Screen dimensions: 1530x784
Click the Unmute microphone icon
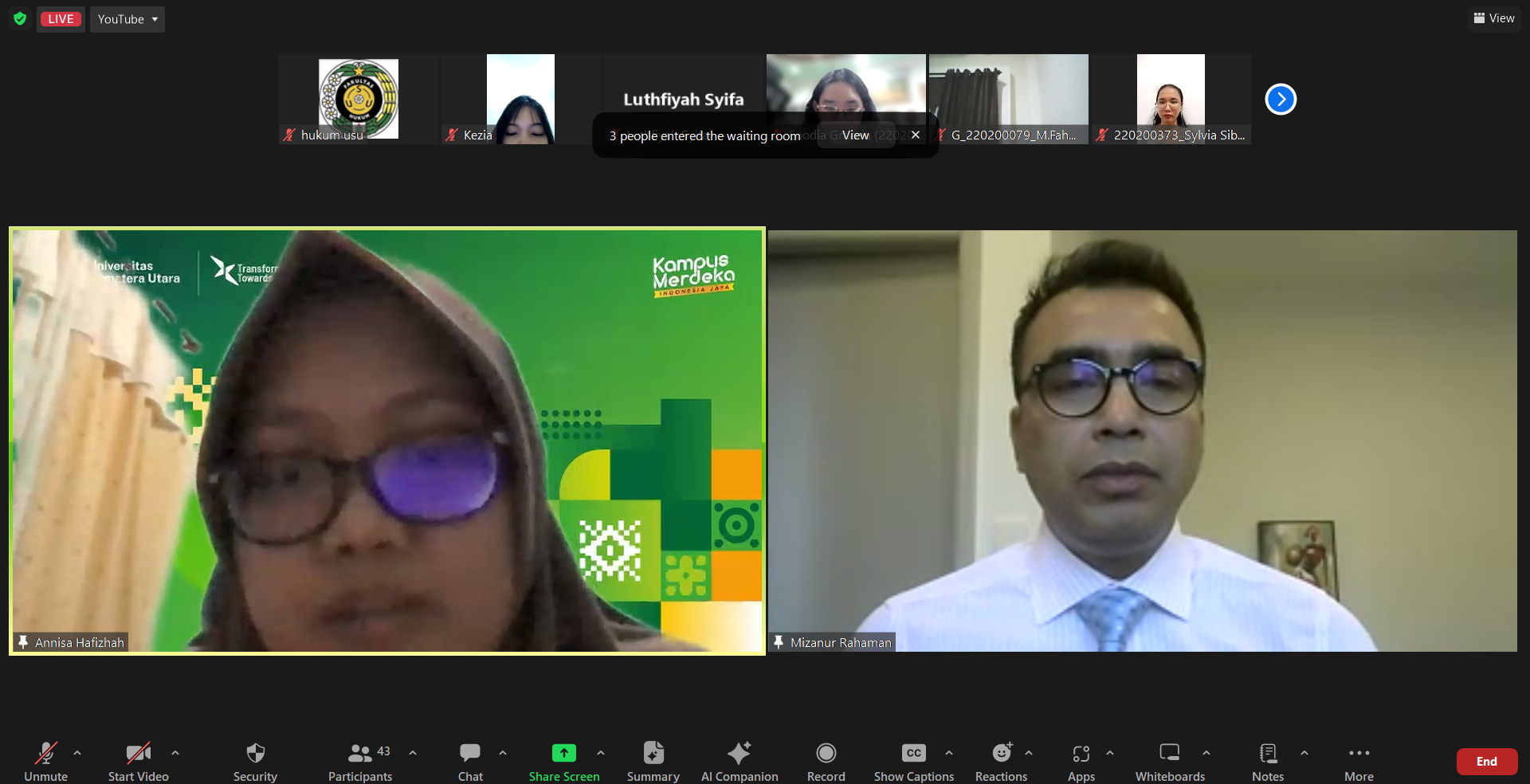point(45,753)
